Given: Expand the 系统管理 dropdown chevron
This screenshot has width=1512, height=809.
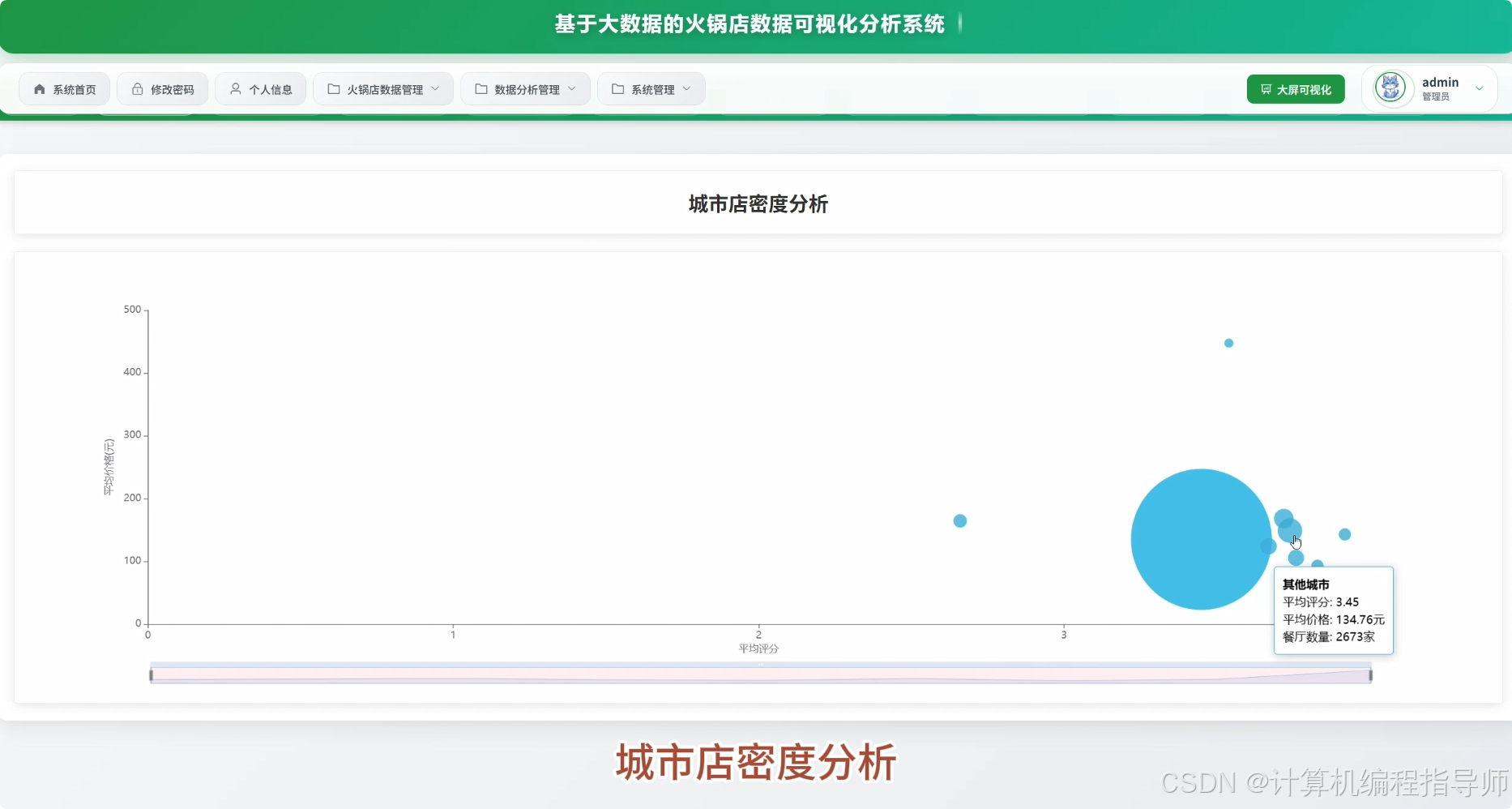Looking at the screenshot, I should click(x=687, y=89).
